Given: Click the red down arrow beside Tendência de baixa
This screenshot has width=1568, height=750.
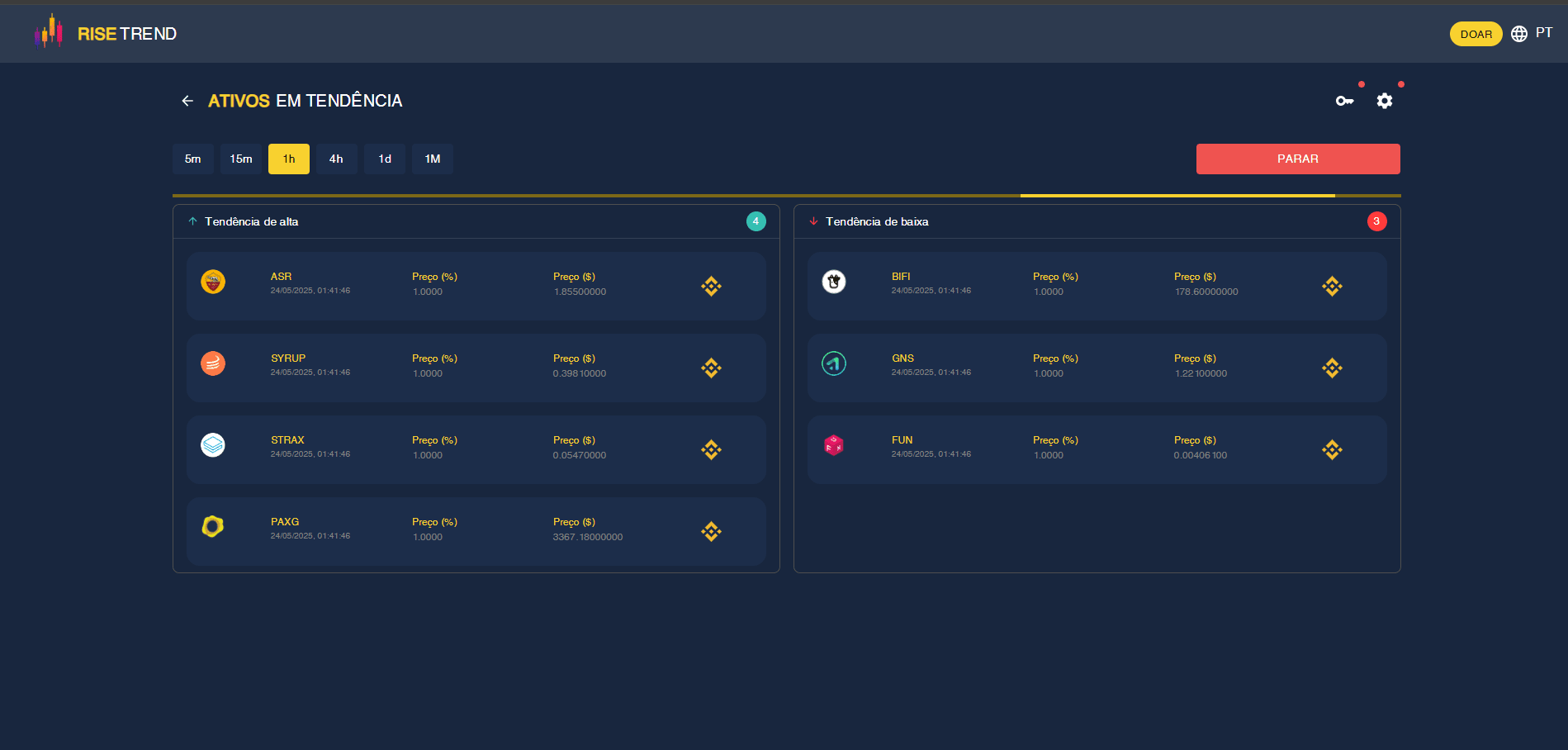Looking at the screenshot, I should pos(813,221).
